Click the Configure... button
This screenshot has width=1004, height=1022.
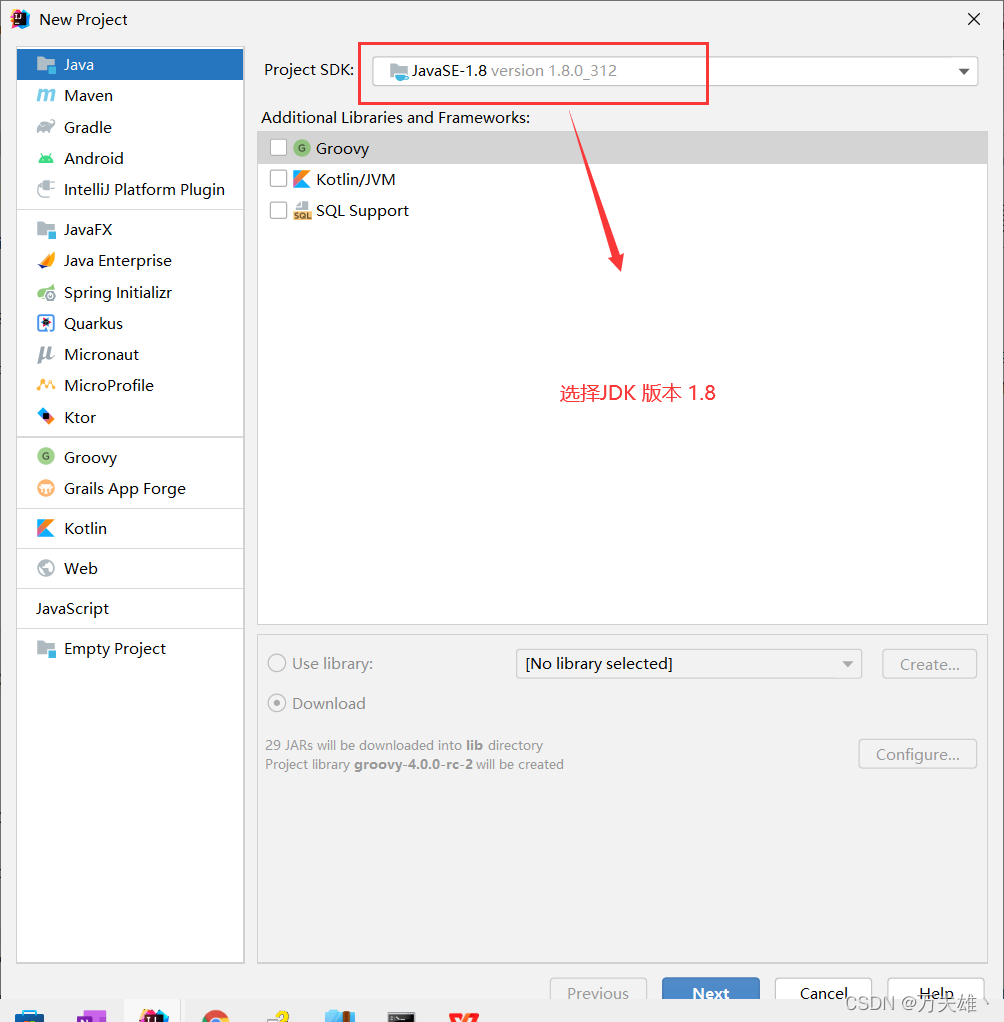coord(917,754)
